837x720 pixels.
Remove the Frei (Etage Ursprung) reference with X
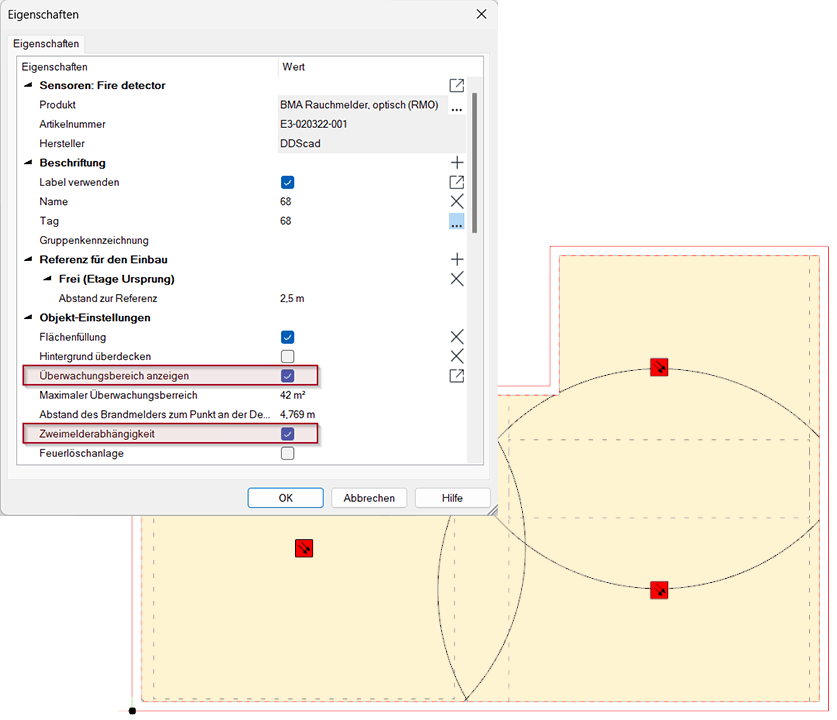point(457,279)
